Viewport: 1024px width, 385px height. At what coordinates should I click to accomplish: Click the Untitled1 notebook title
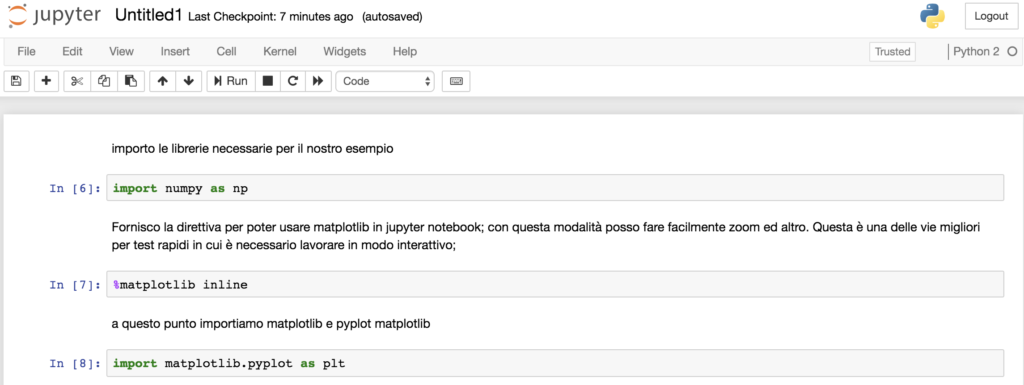148,16
